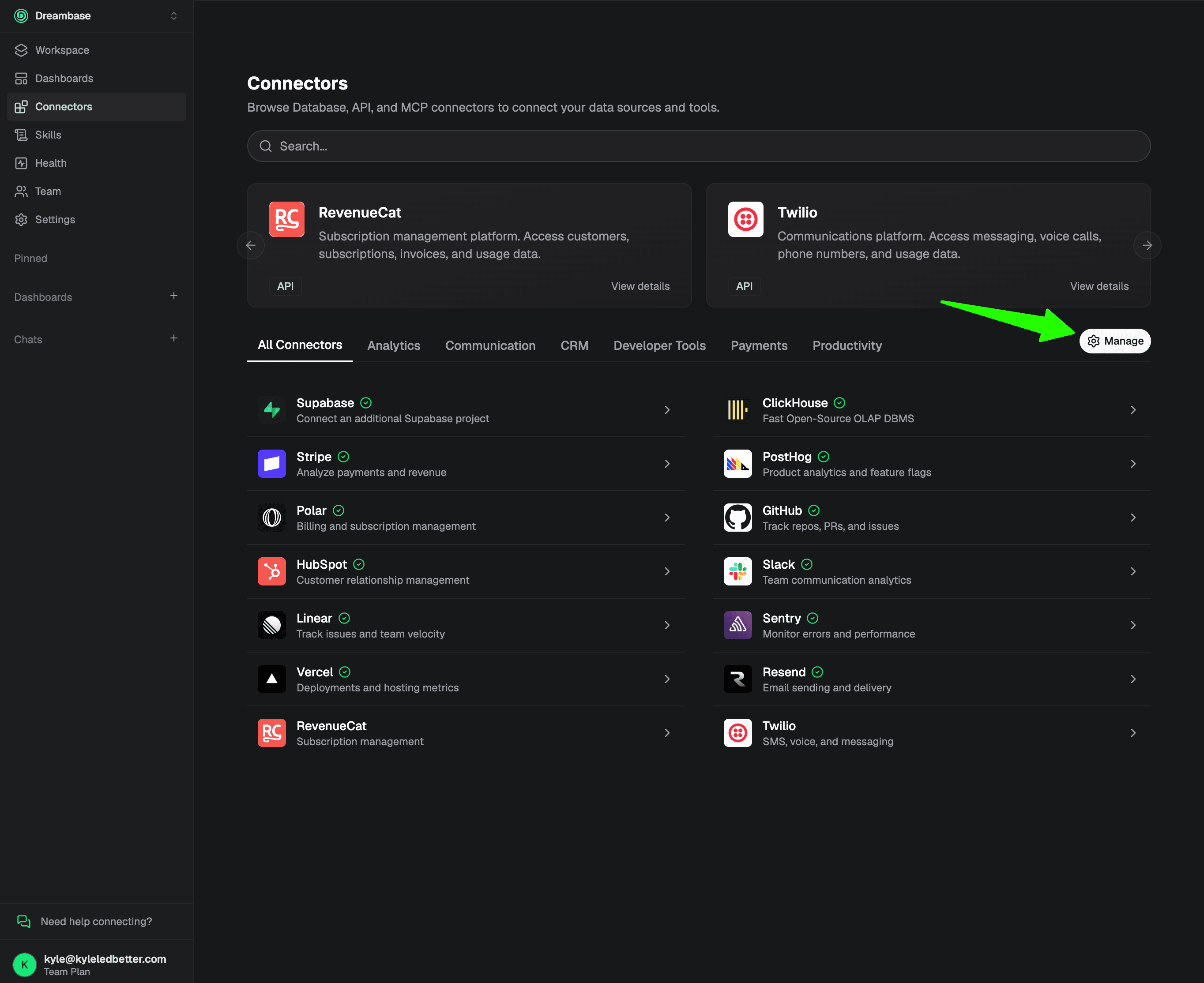Click the Stripe connector icon
The width and height of the screenshot is (1204, 983).
point(272,464)
